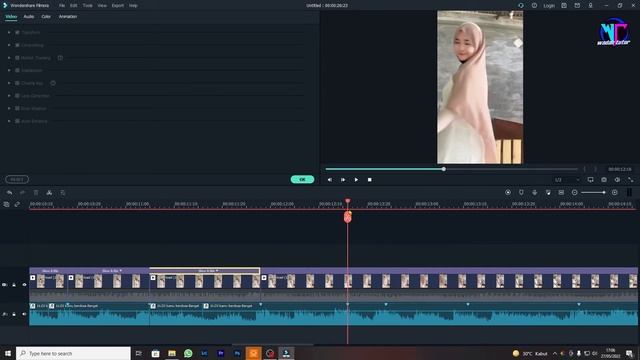Open Photoshop from the taskbar
The height and width of the screenshot is (360, 640).
point(237,353)
